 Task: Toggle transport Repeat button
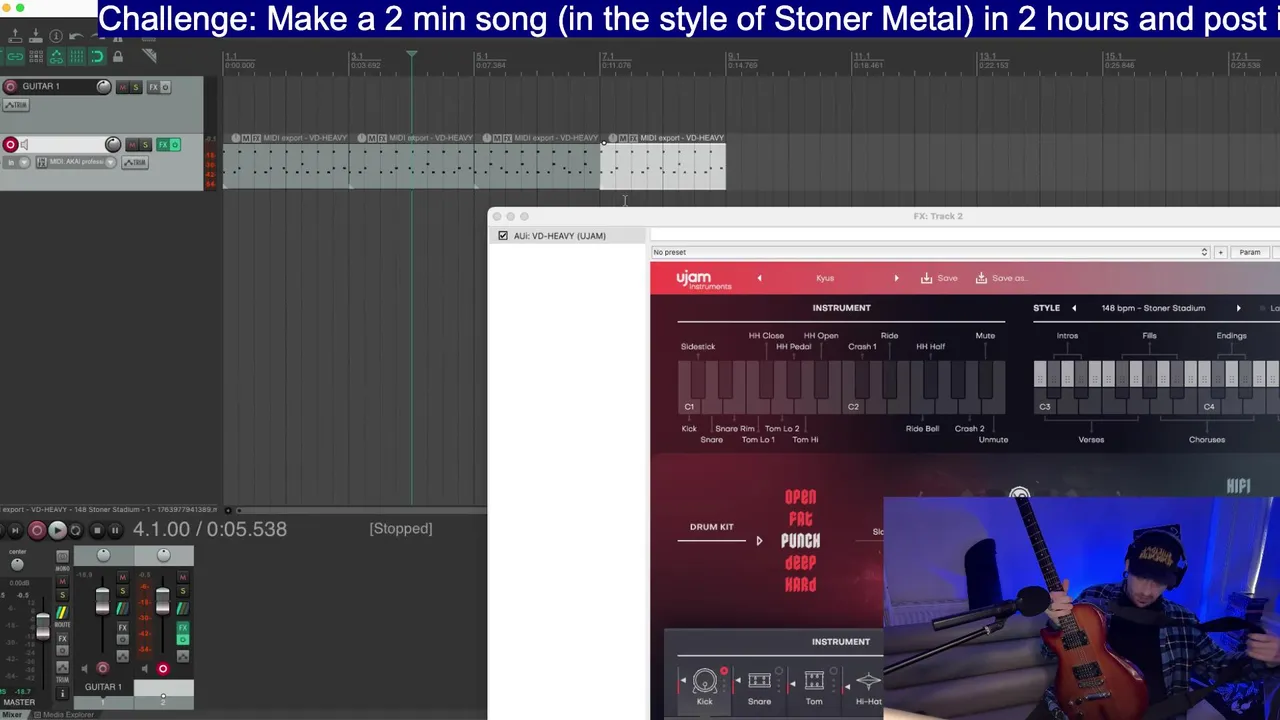(76, 530)
